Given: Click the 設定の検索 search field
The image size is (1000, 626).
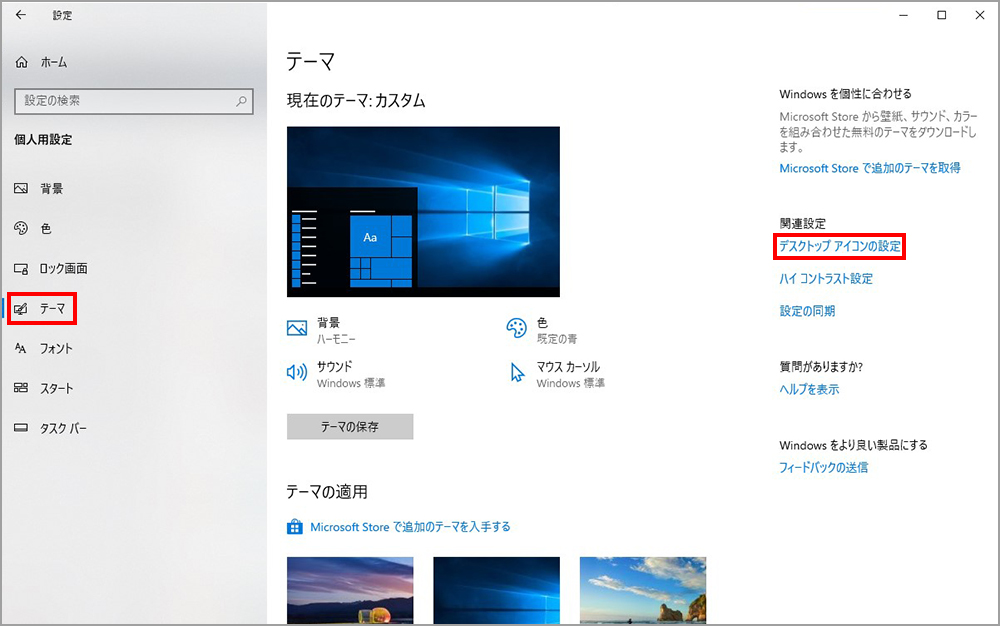Looking at the screenshot, I should point(134,101).
